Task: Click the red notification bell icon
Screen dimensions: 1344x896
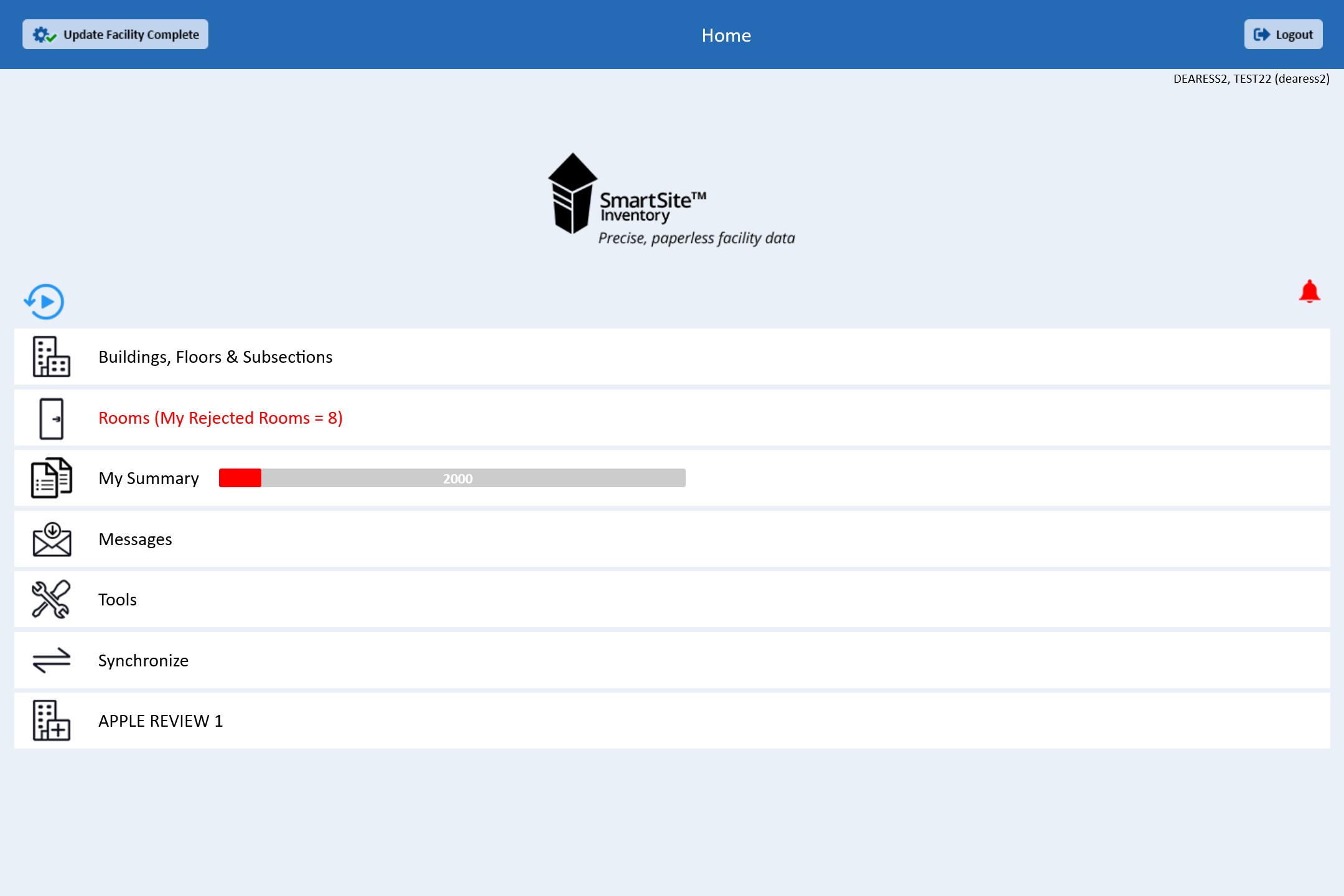Action: [1309, 291]
